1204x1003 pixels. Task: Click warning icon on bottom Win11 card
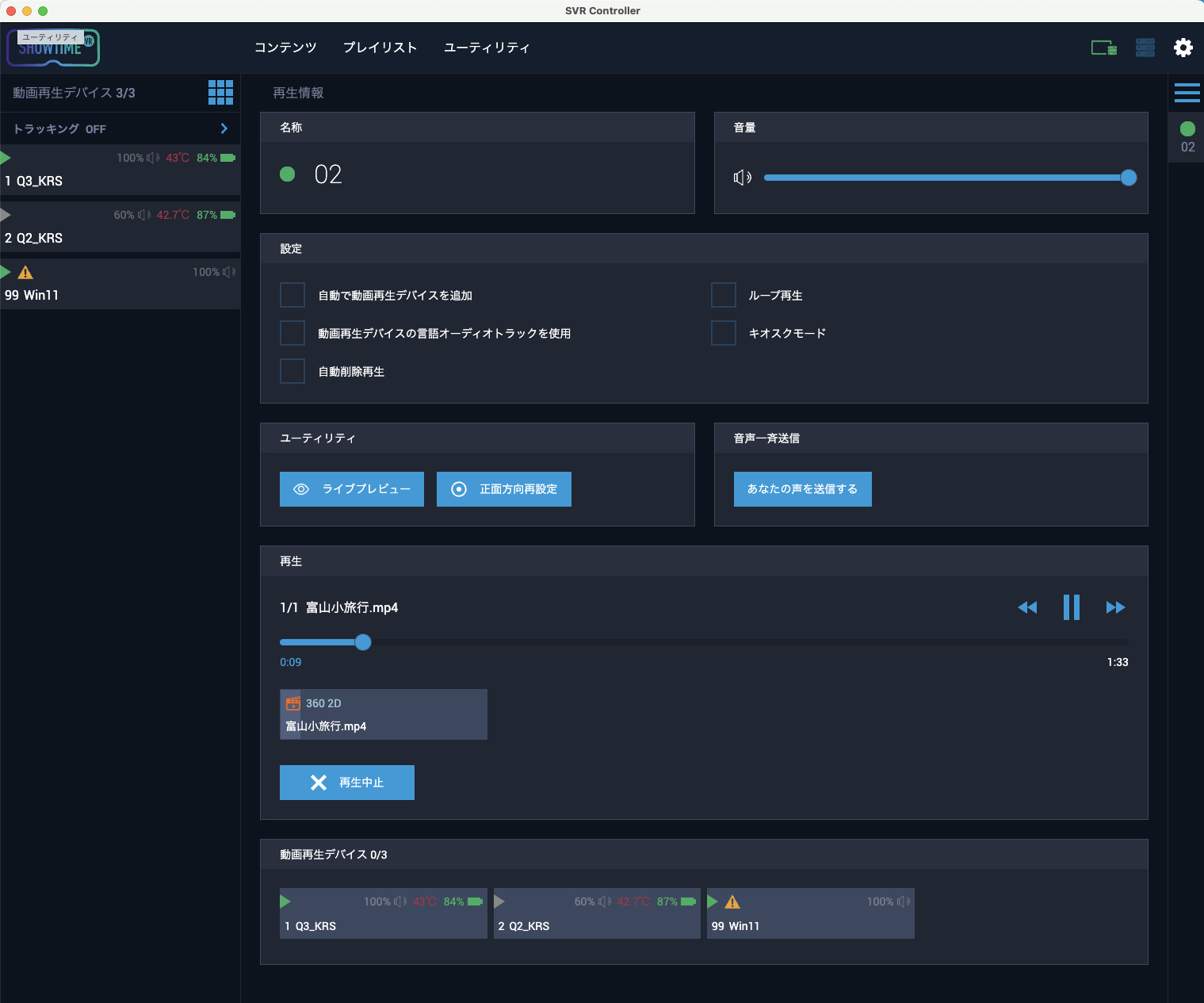coord(732,902)
